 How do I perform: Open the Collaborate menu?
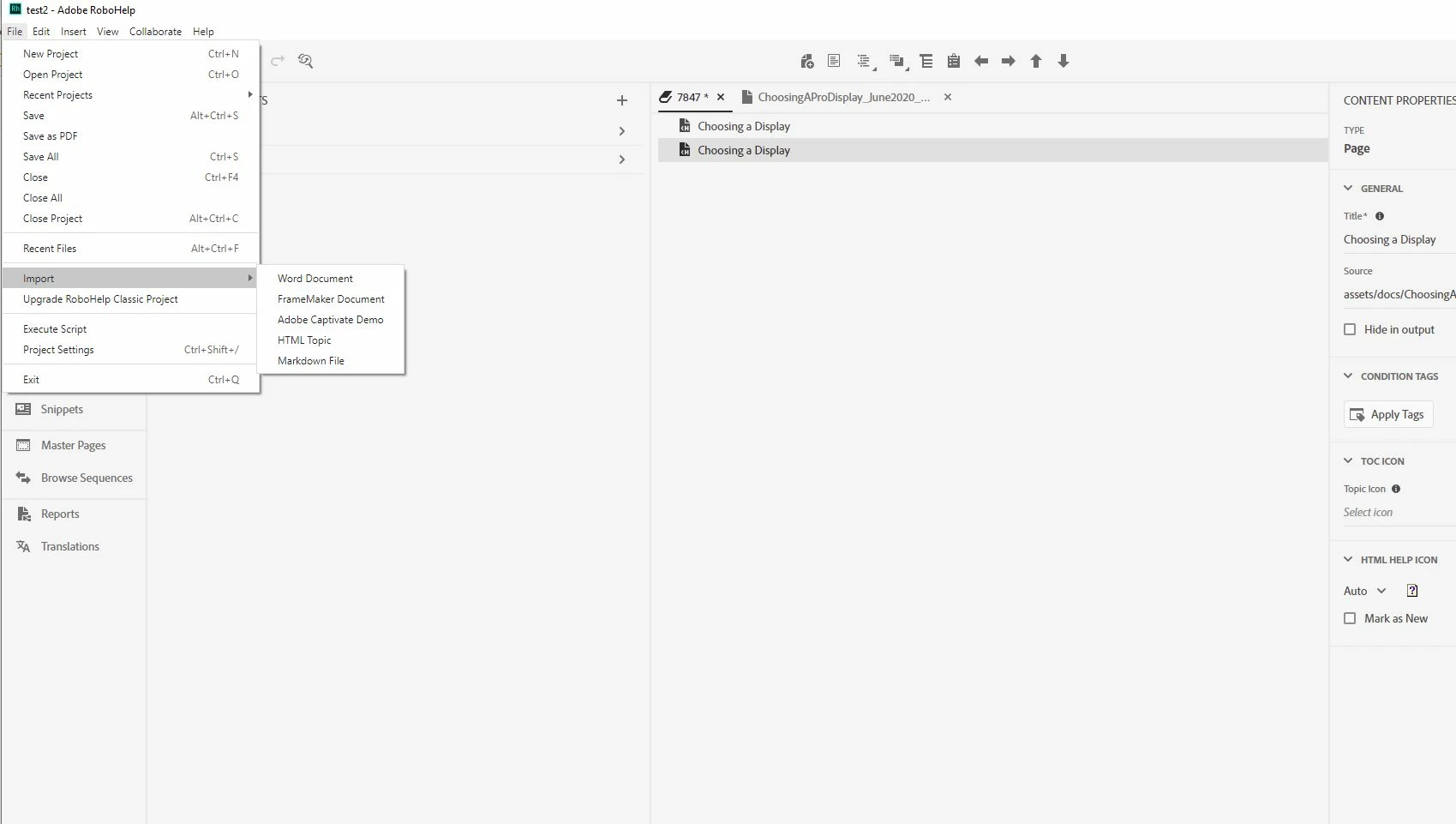click(155, 32)
